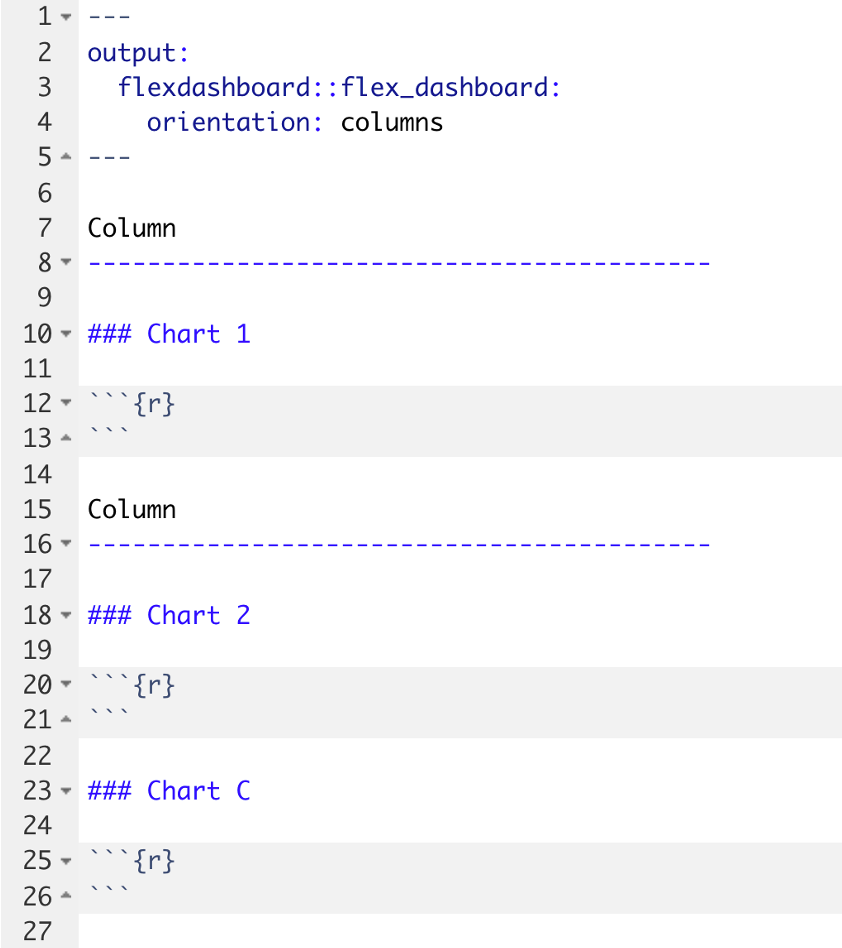Viewport: 842px width, 948px height.
Task: Click the fold end arrow at line 5
Action: pos(66,157)
